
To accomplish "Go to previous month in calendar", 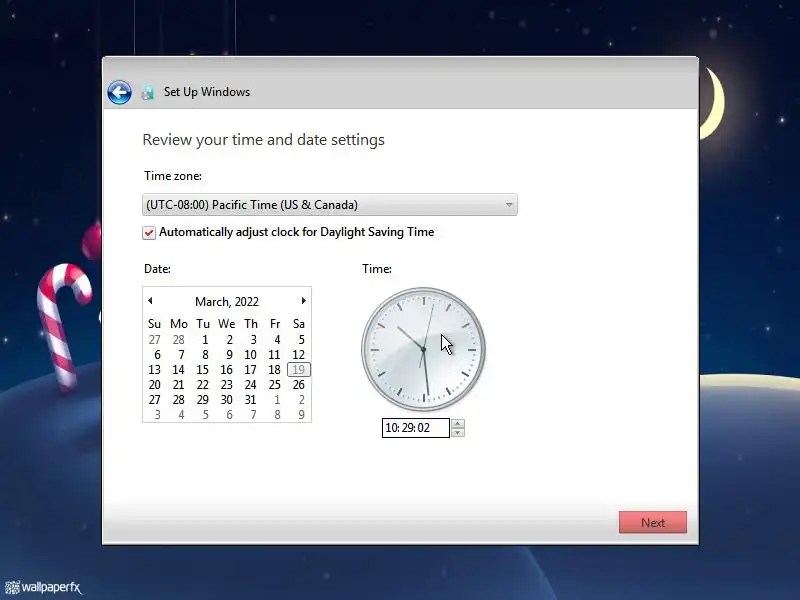I will coord(150,301).
